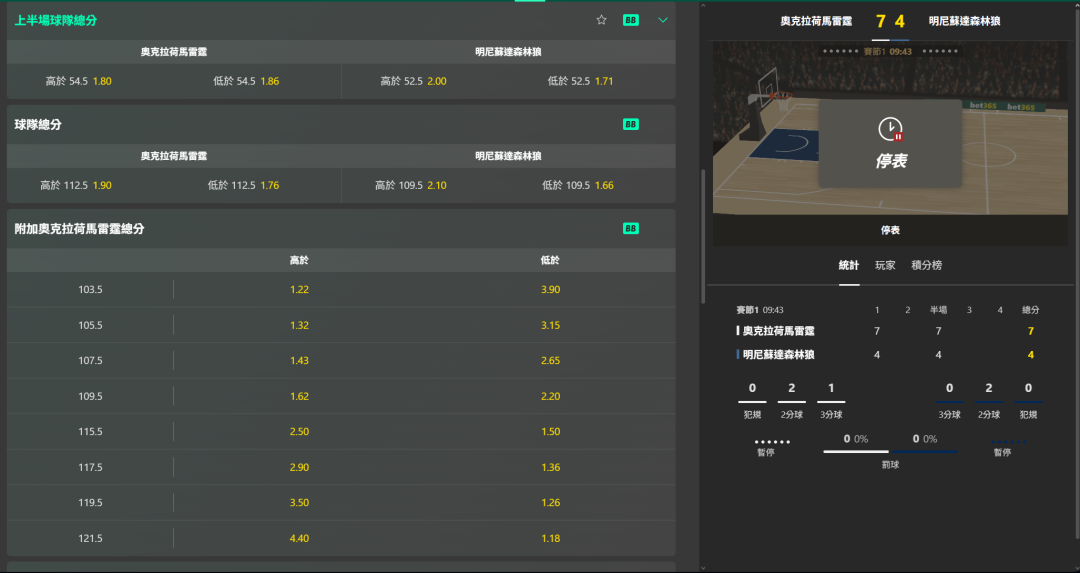
Task: Choose under 109.5 odds 2.20
Action: click(x=550, y=396)
